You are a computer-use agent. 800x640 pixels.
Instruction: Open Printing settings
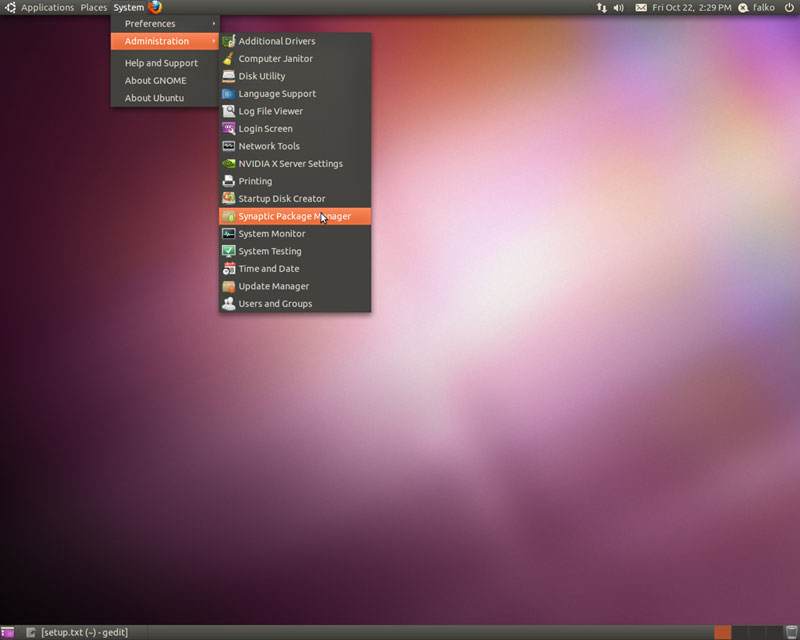click(x=295, y=181)
